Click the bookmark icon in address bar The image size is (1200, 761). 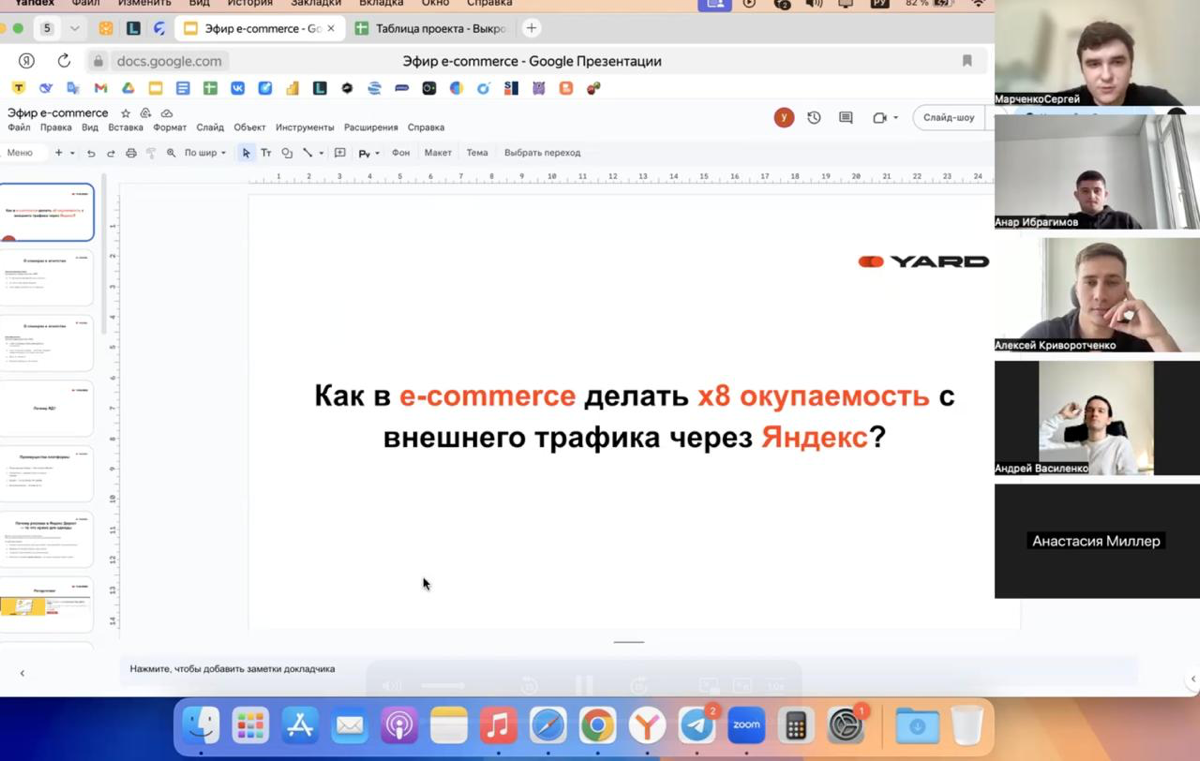[x=967, y=61]
